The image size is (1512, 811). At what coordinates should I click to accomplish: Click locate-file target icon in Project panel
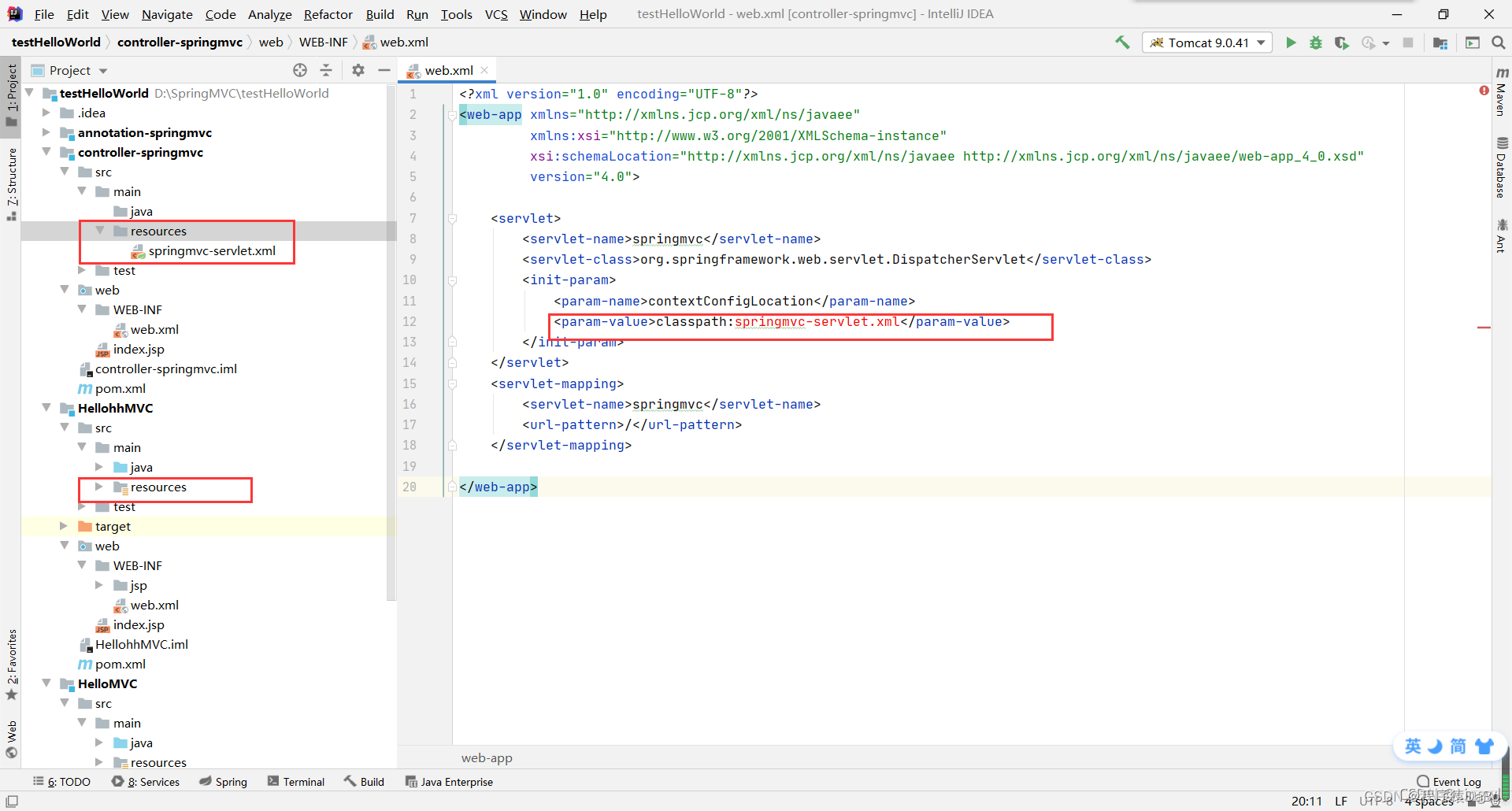pyautogui.click(x=300, y=70)
